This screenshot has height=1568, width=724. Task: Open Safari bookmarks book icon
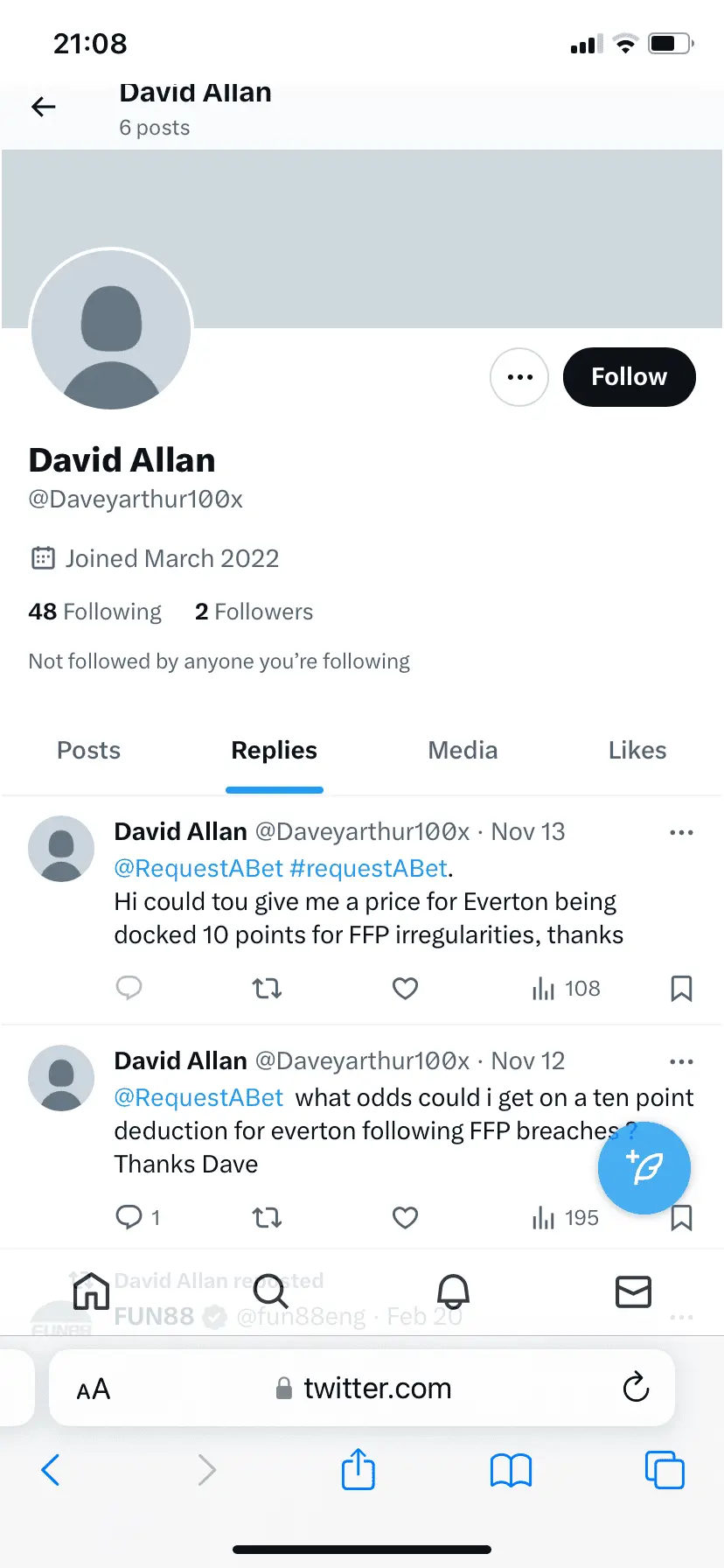coord(511,1470)
